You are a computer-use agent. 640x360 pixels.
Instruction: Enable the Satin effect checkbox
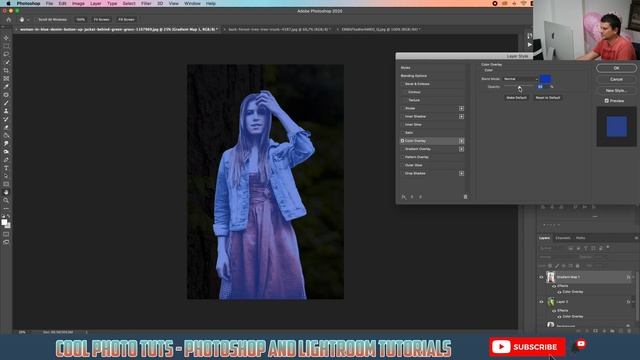tap(402, 133)
